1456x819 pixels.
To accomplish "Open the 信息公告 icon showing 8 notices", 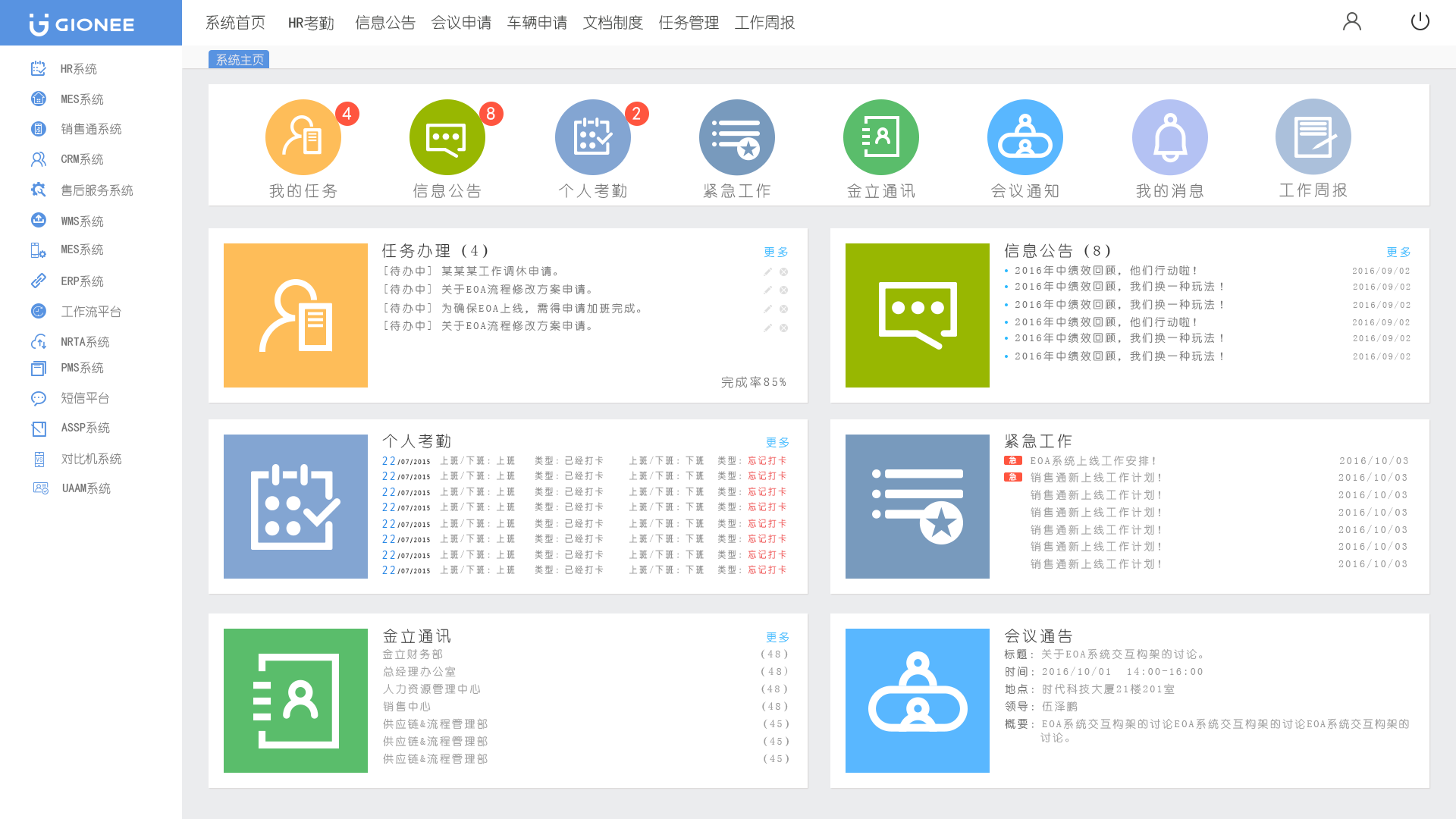I will 447,137.
